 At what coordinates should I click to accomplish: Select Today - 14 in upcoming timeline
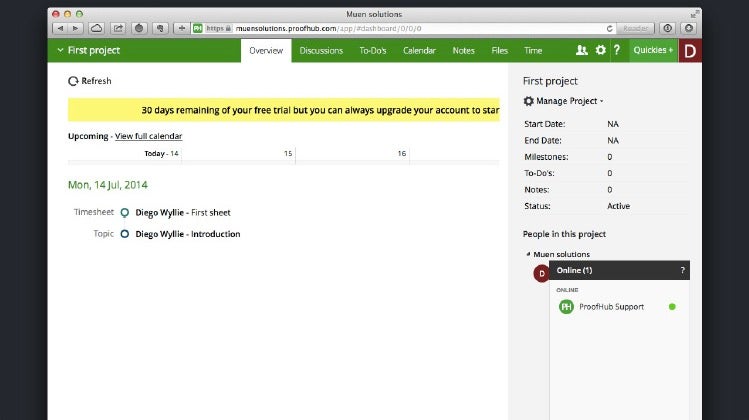point(161,153)
